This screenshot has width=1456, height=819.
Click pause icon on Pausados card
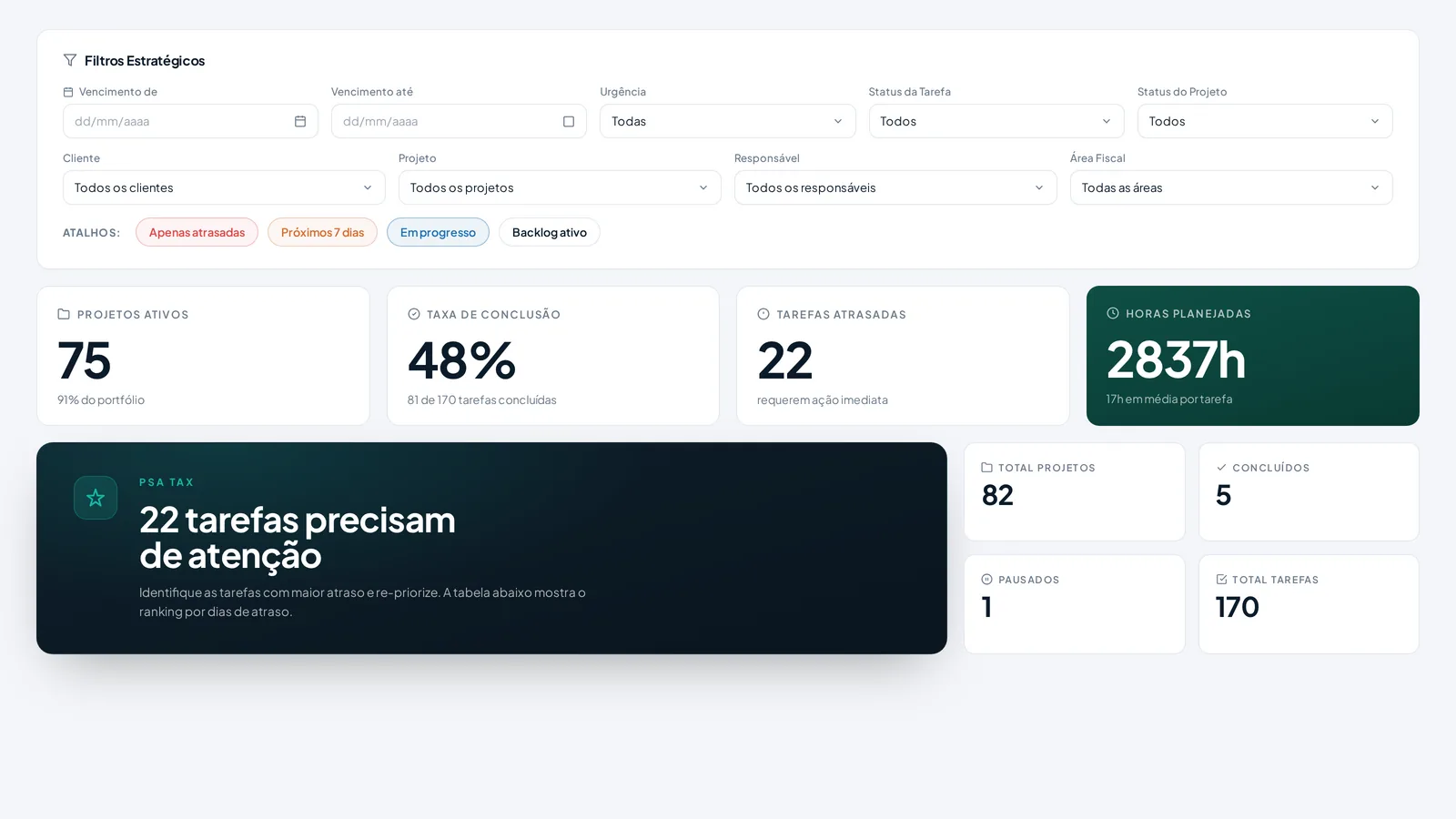click(987, 580)
